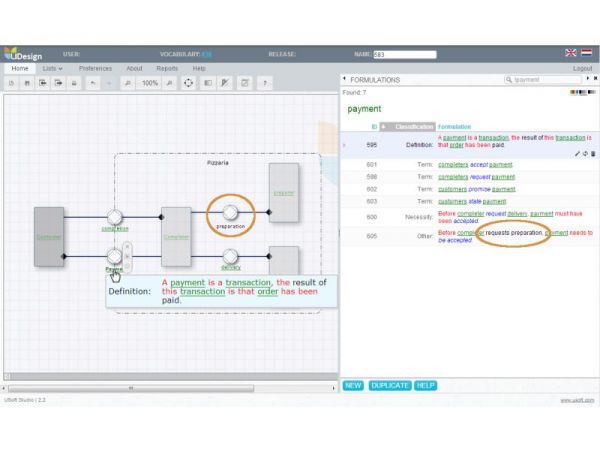Click the print toolbar icon
The height and width of the screenshot is (452, 600).
(x=74, y=83)
